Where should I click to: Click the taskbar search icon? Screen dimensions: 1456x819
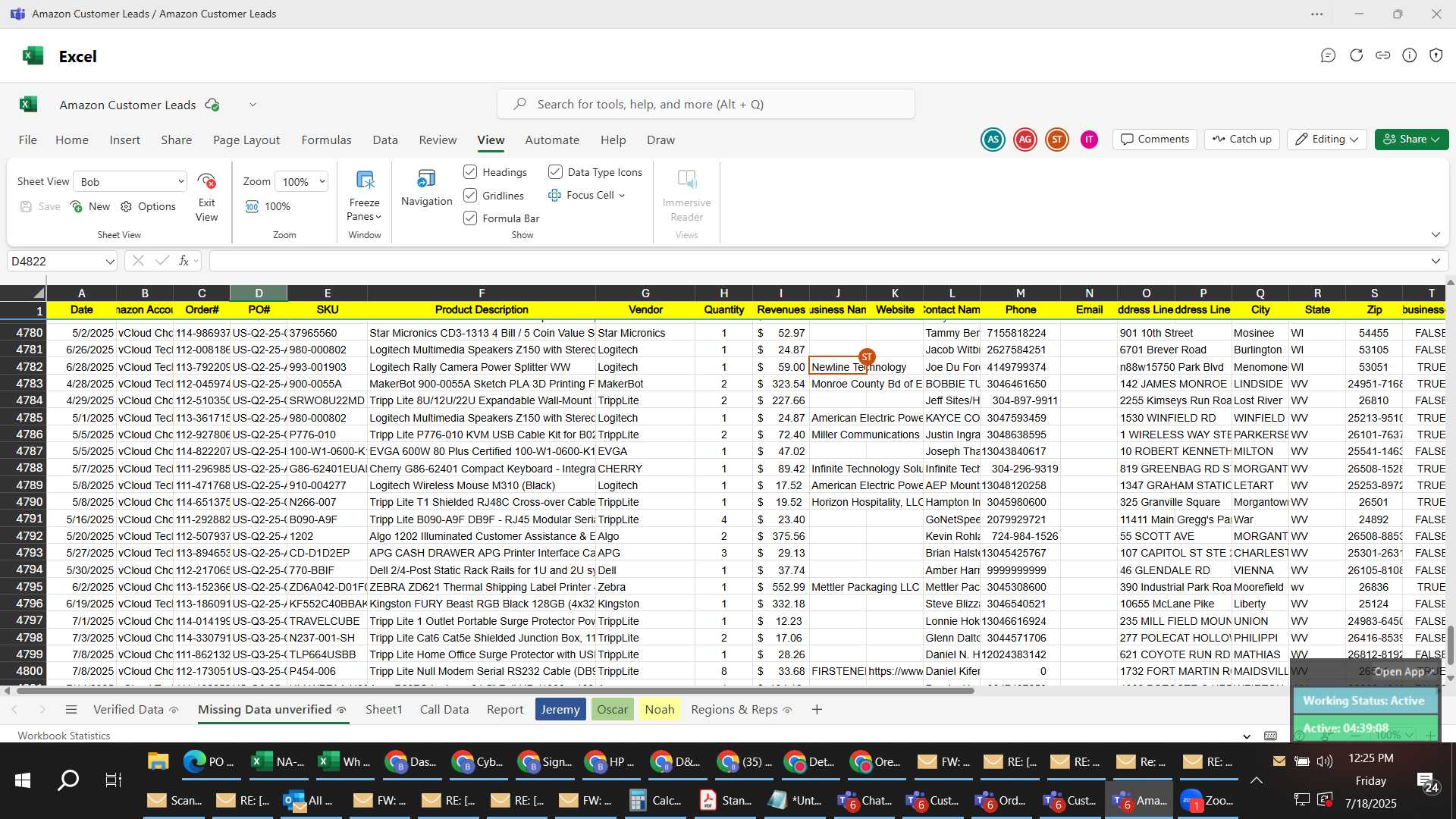(x=68, y=780)
